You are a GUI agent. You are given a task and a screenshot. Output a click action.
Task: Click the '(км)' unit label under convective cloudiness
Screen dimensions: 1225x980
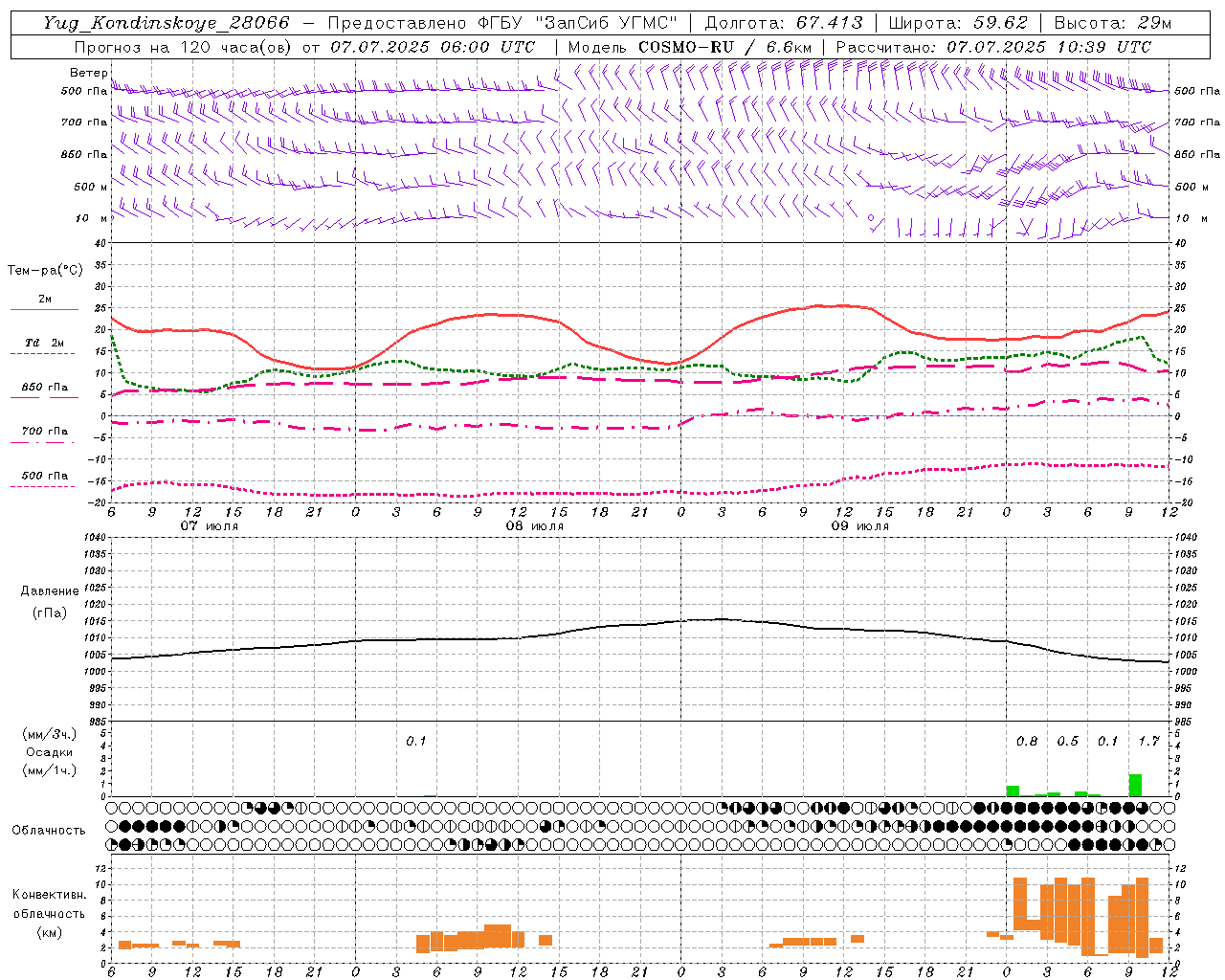(49, 932)
